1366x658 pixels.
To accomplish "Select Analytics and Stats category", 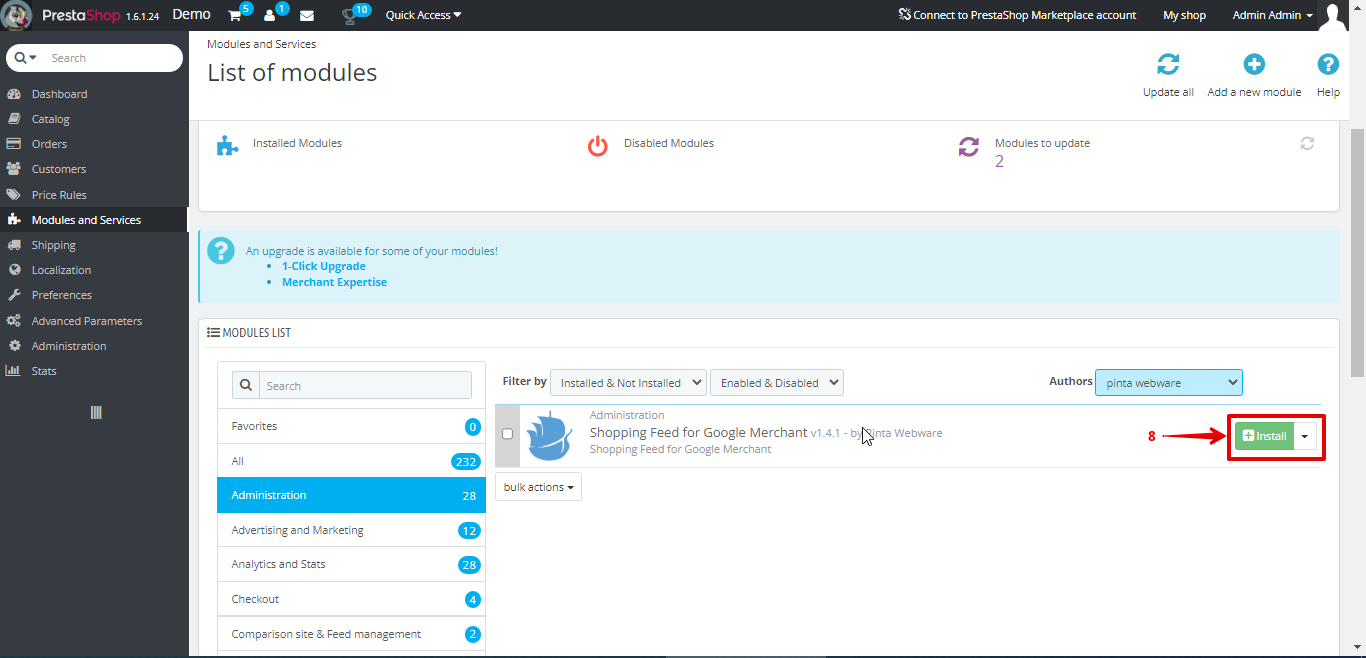I will click(351, 564).
